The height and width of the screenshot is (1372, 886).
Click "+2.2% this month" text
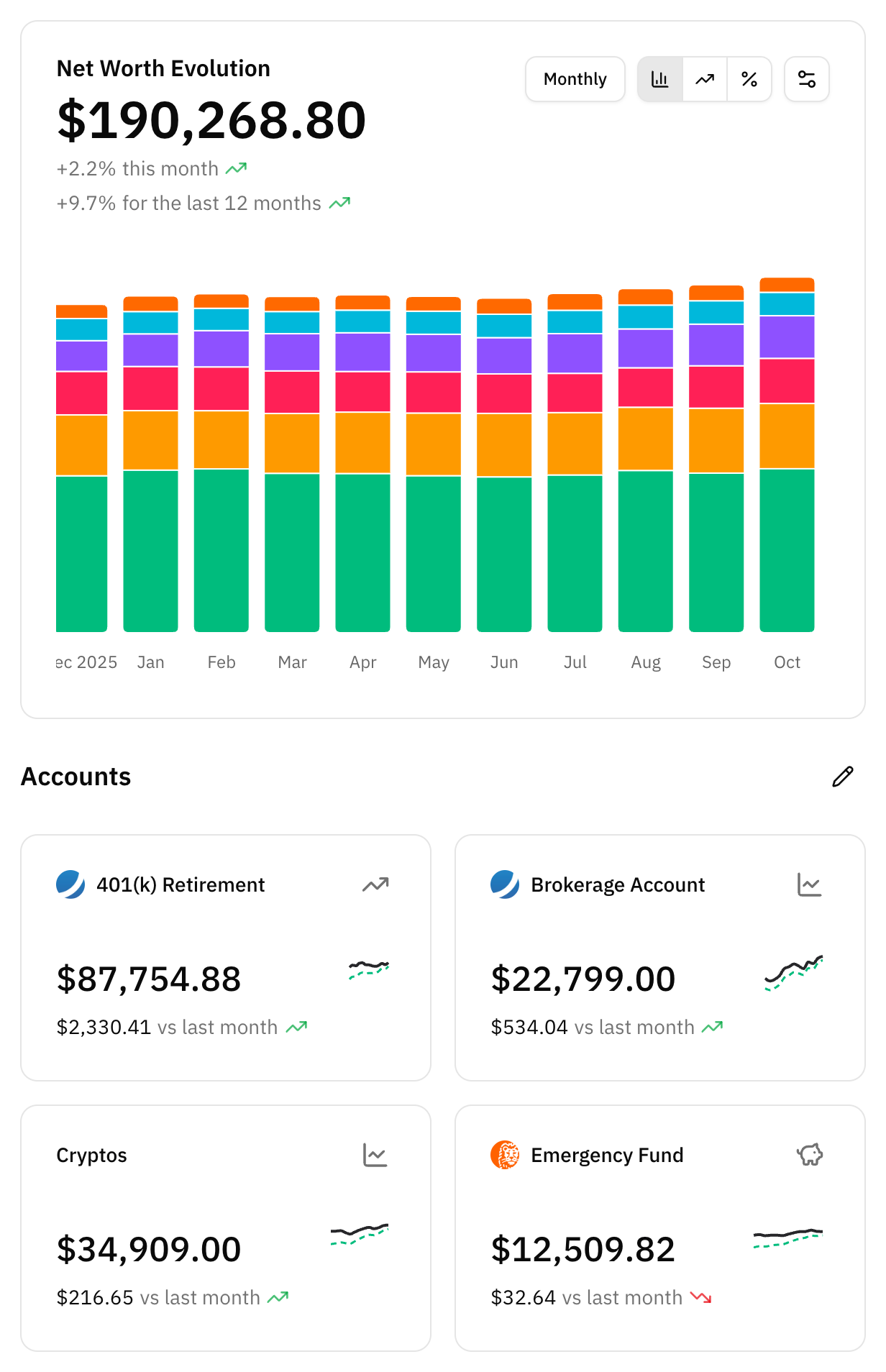pyautogui.click(x=137, y=168)
